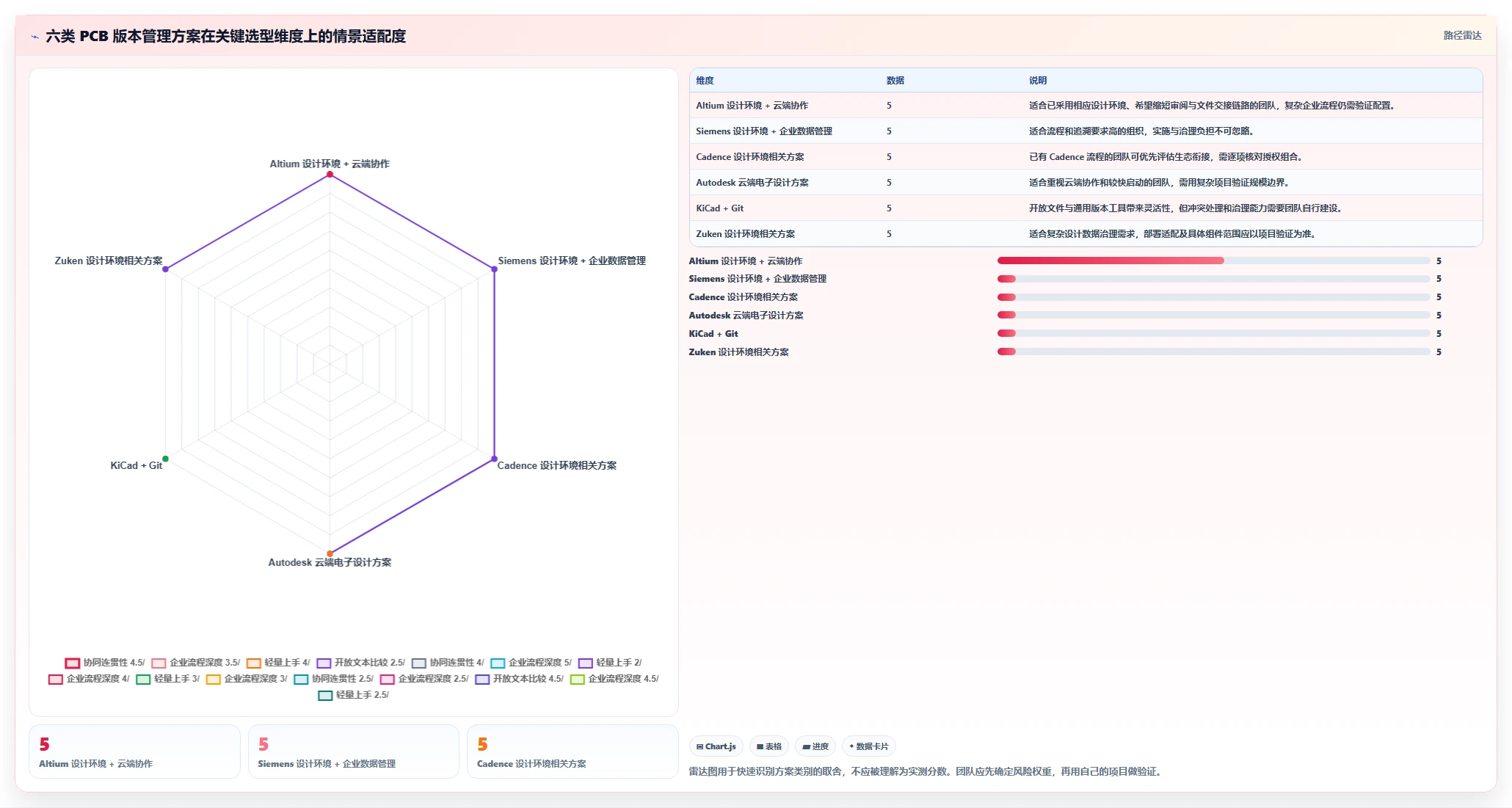Click the radar axis label Siemens 设计环境 + 企业数据管理
Screen dimensions: 1512x808
(x=572, y=261)
